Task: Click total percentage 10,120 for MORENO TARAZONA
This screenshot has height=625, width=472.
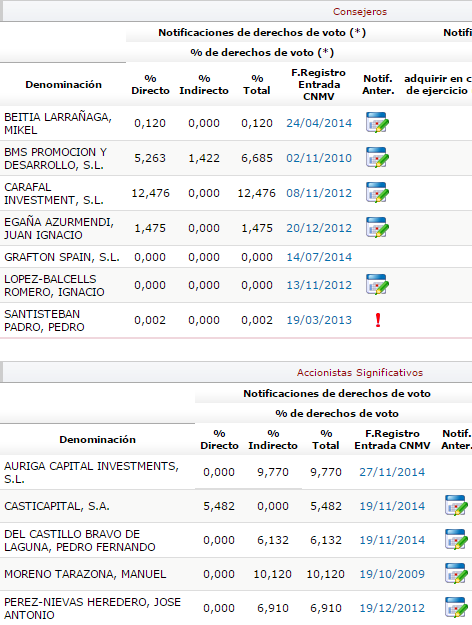Action: click(325, 574)
